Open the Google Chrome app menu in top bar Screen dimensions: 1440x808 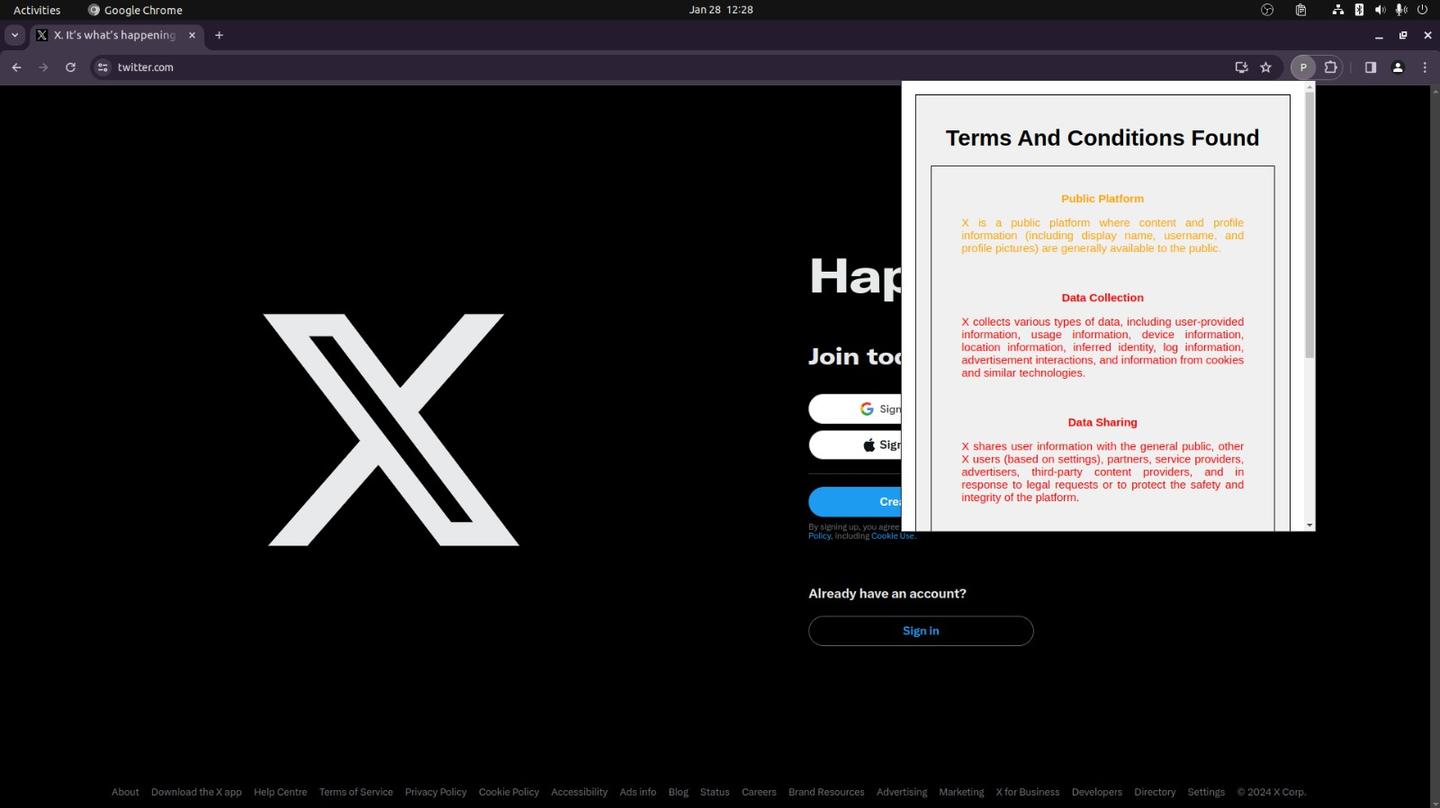point(135,10)
